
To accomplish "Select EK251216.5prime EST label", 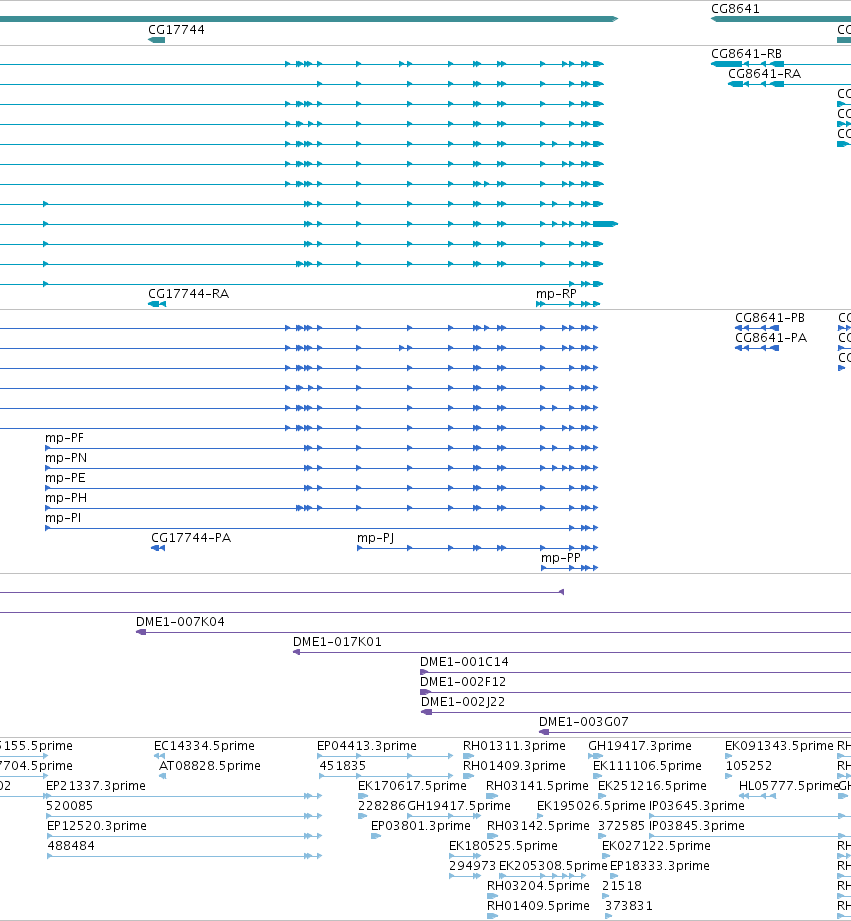I will (x=652, y=785).
